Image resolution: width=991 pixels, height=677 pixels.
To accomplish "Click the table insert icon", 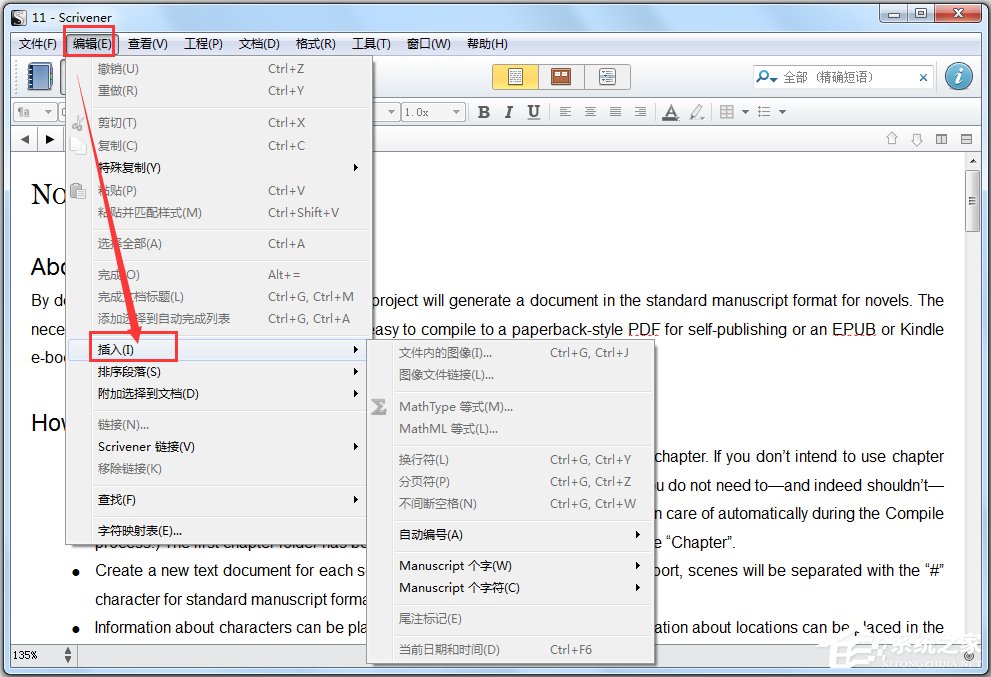I will click(727, 112).
